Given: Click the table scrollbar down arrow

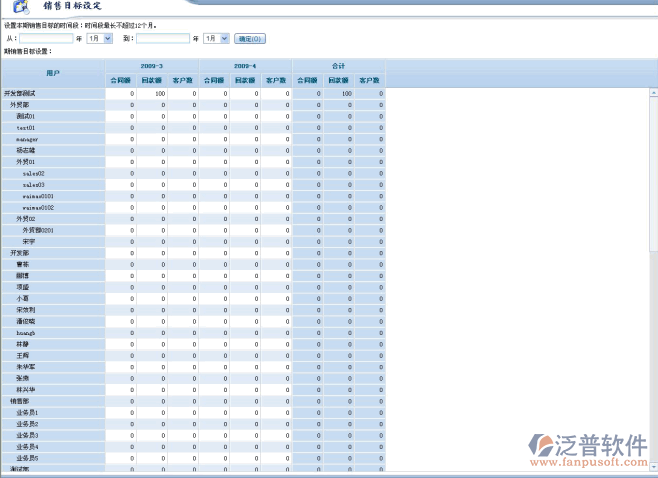Looking at the screenshot, I should 654,466.
